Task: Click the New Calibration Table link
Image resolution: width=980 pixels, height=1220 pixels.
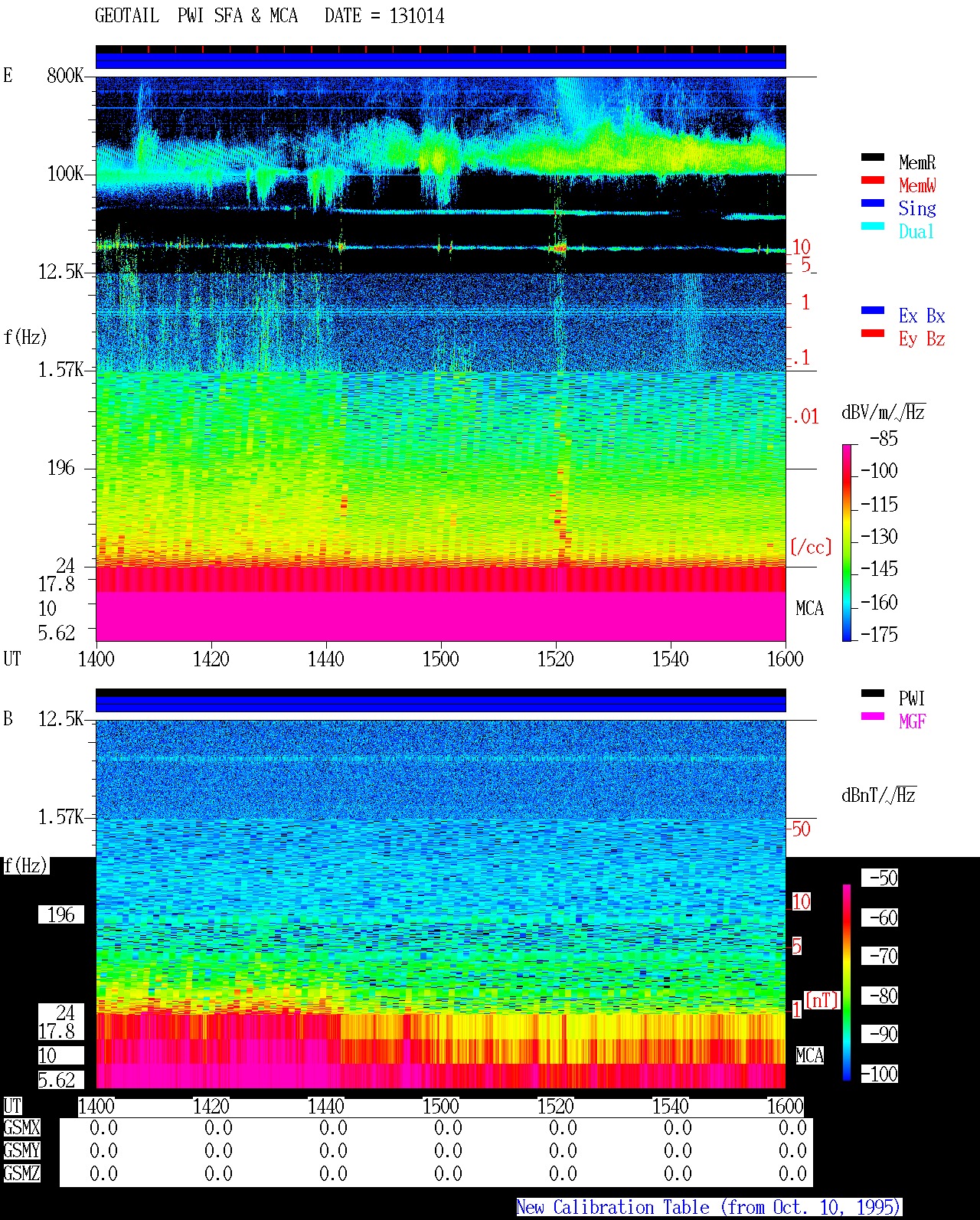Action: 709,1208
